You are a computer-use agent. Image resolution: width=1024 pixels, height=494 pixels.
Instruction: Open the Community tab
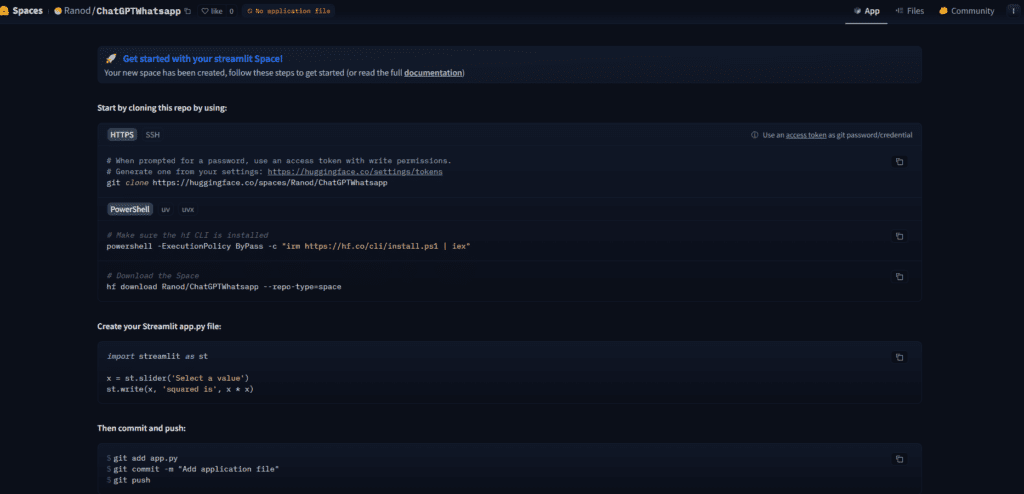[967, 11]
